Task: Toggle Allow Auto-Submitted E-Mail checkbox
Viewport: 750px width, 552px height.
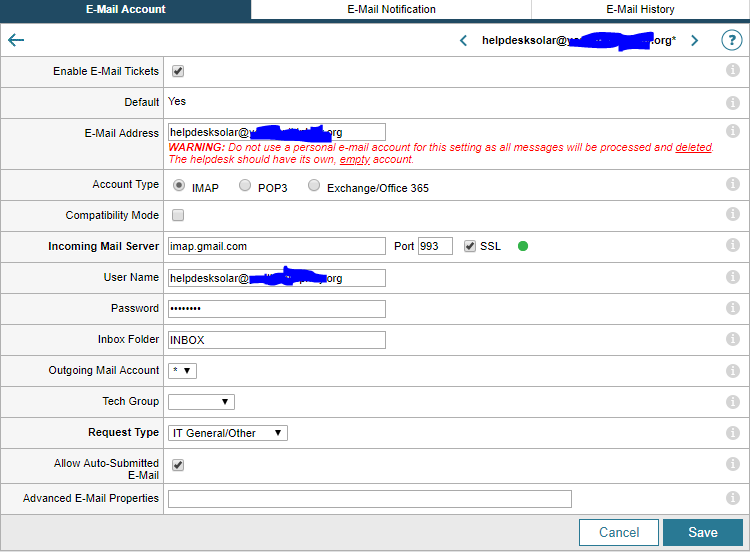Action: pos(178,465)
